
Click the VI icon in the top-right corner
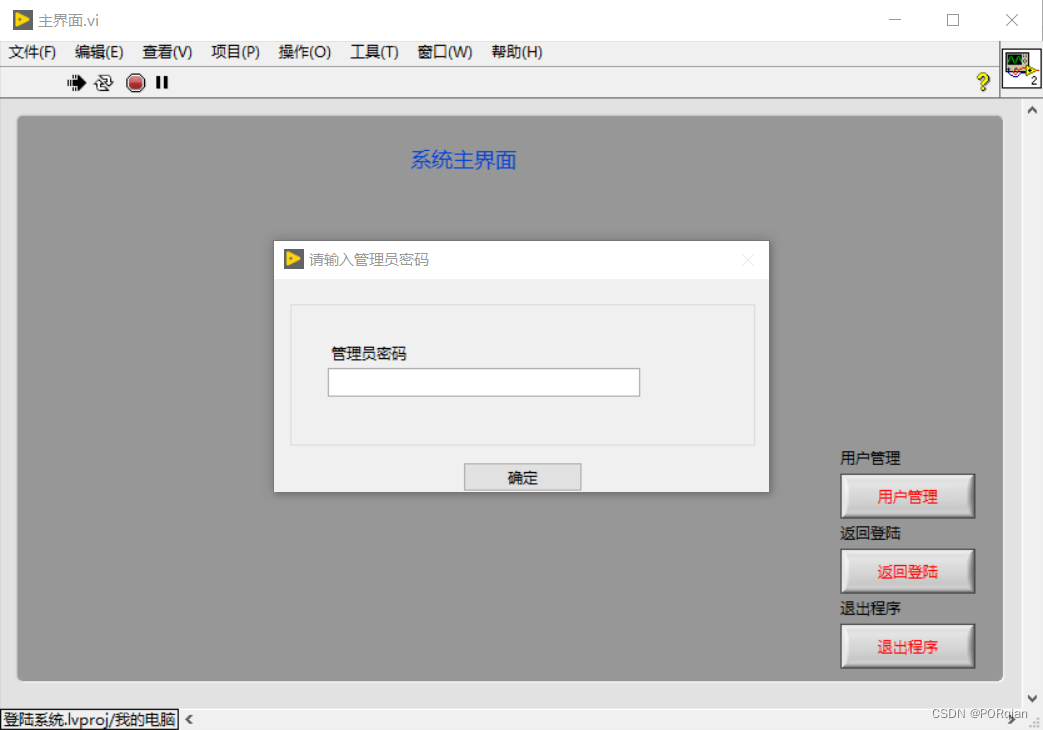tap(1021, 68)
